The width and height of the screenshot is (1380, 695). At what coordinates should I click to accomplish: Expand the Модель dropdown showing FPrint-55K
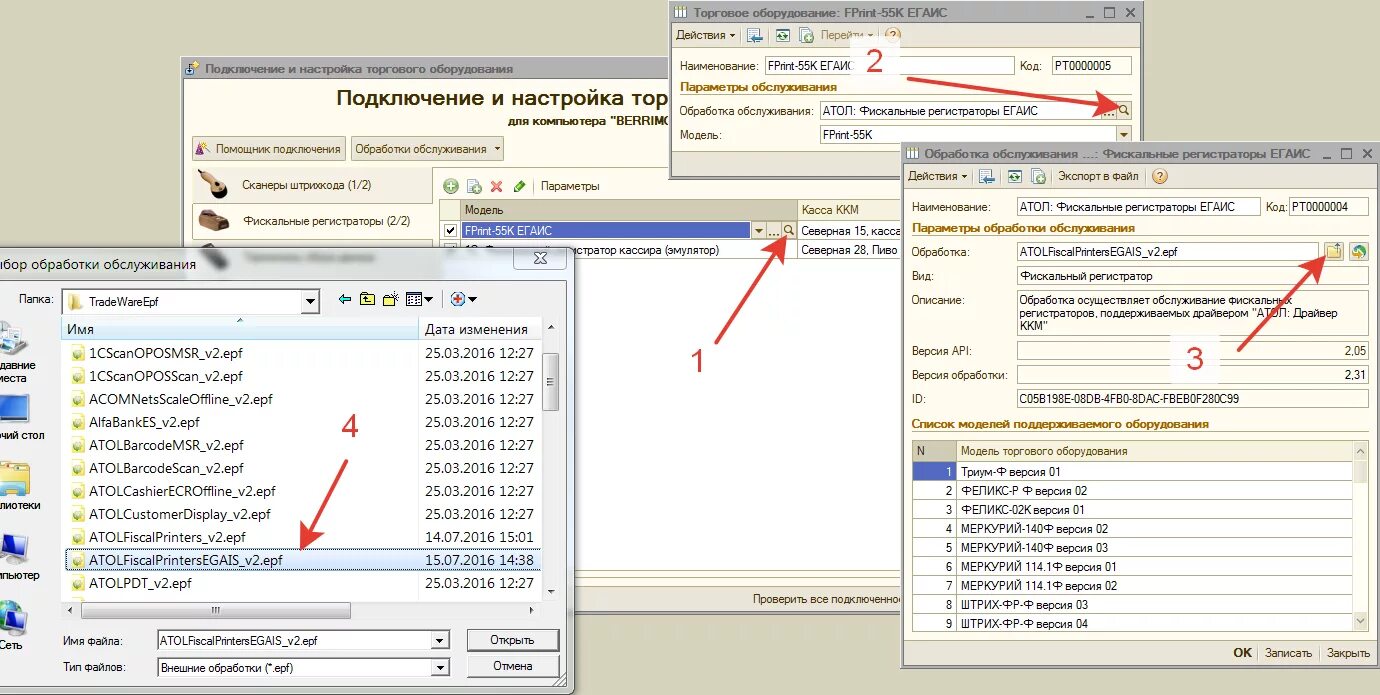pyautogui.click(x=1124, y=134)
